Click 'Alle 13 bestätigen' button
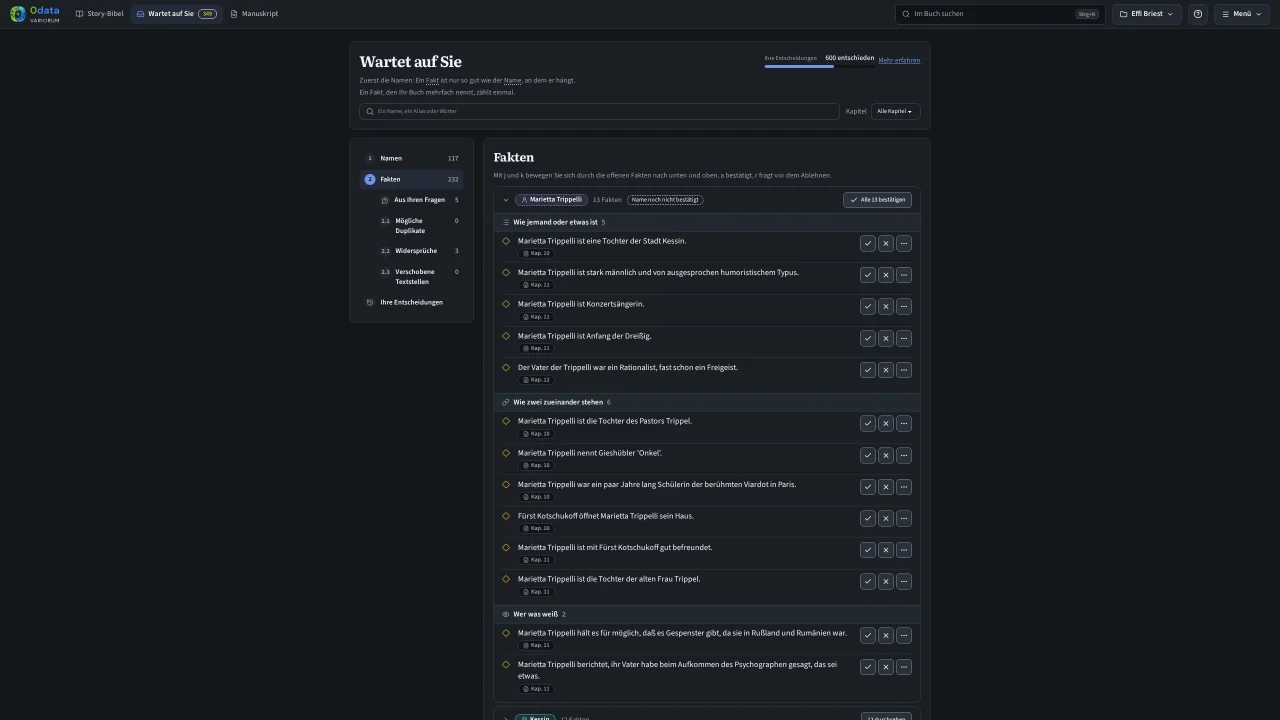The height and width of the screenshot is (720, 1280). click(x=877, y=200)
